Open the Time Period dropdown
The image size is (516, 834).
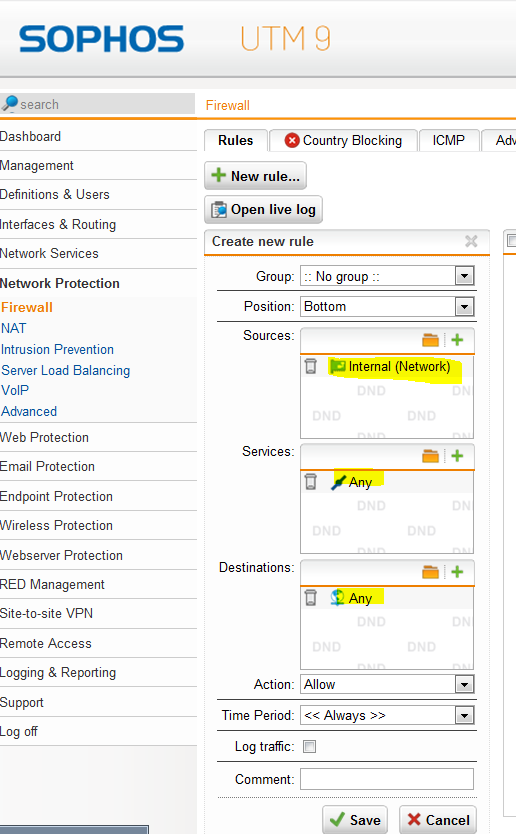464,715
